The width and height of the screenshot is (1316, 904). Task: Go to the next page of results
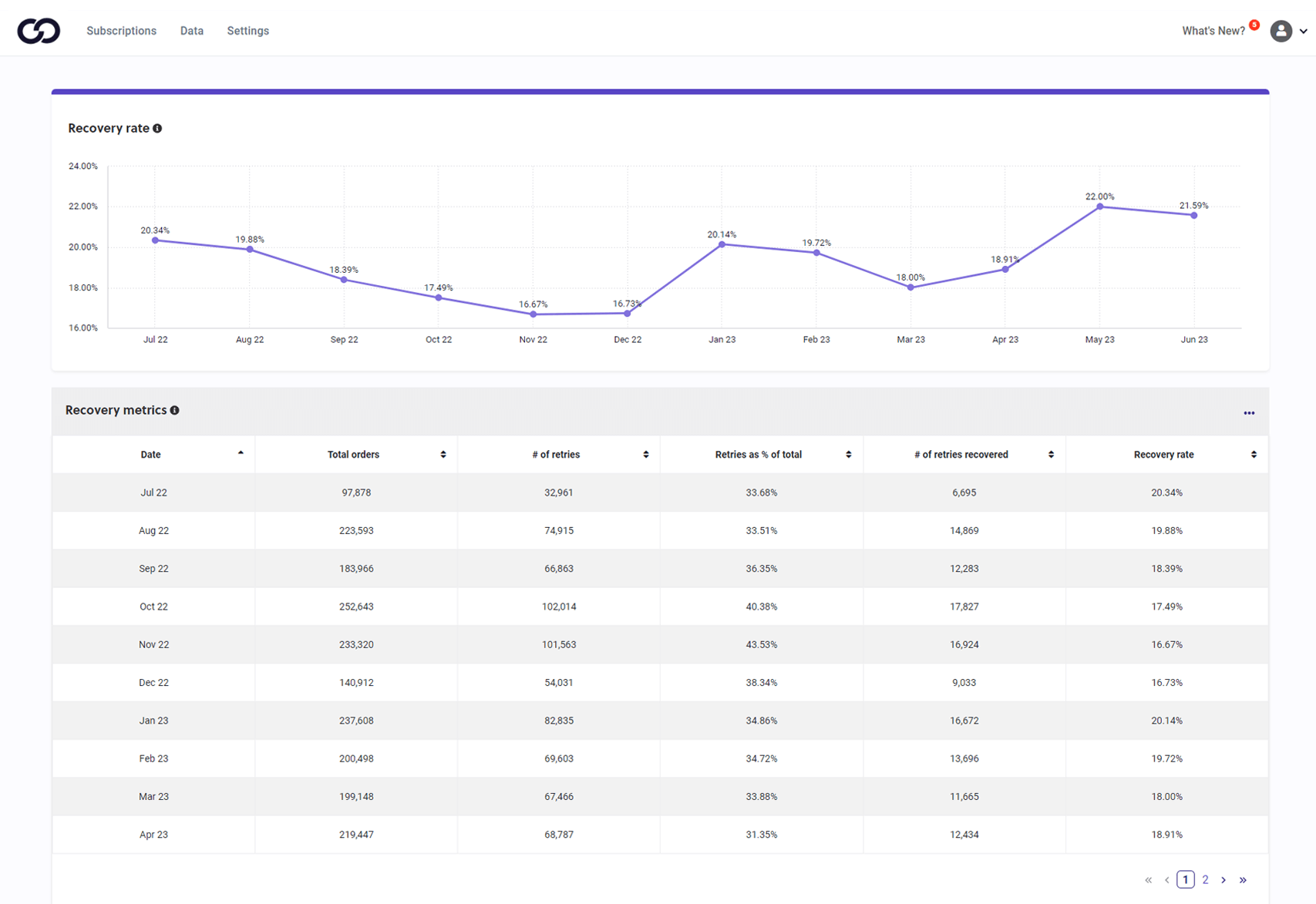(1223, 879)
